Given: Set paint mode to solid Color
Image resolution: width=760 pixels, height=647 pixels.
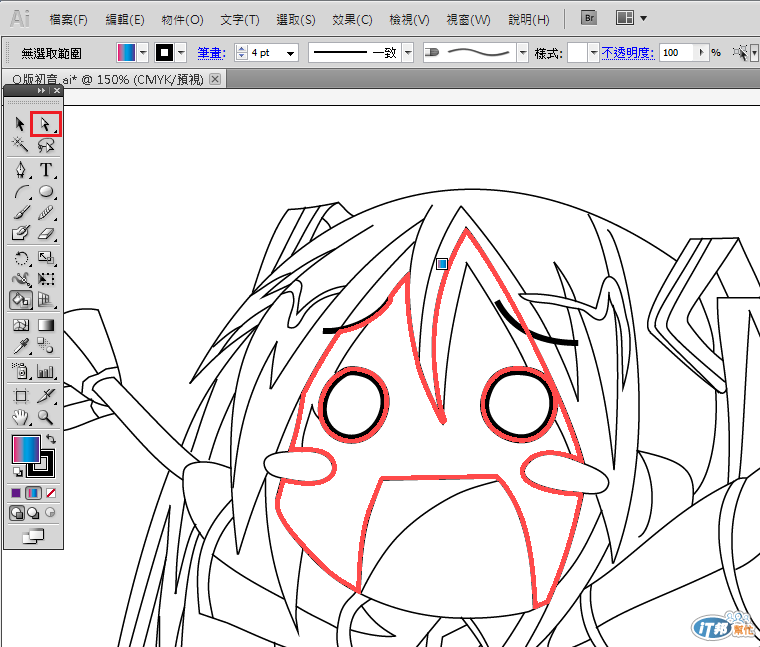Looking at the screenshot, I should (16, 493).
